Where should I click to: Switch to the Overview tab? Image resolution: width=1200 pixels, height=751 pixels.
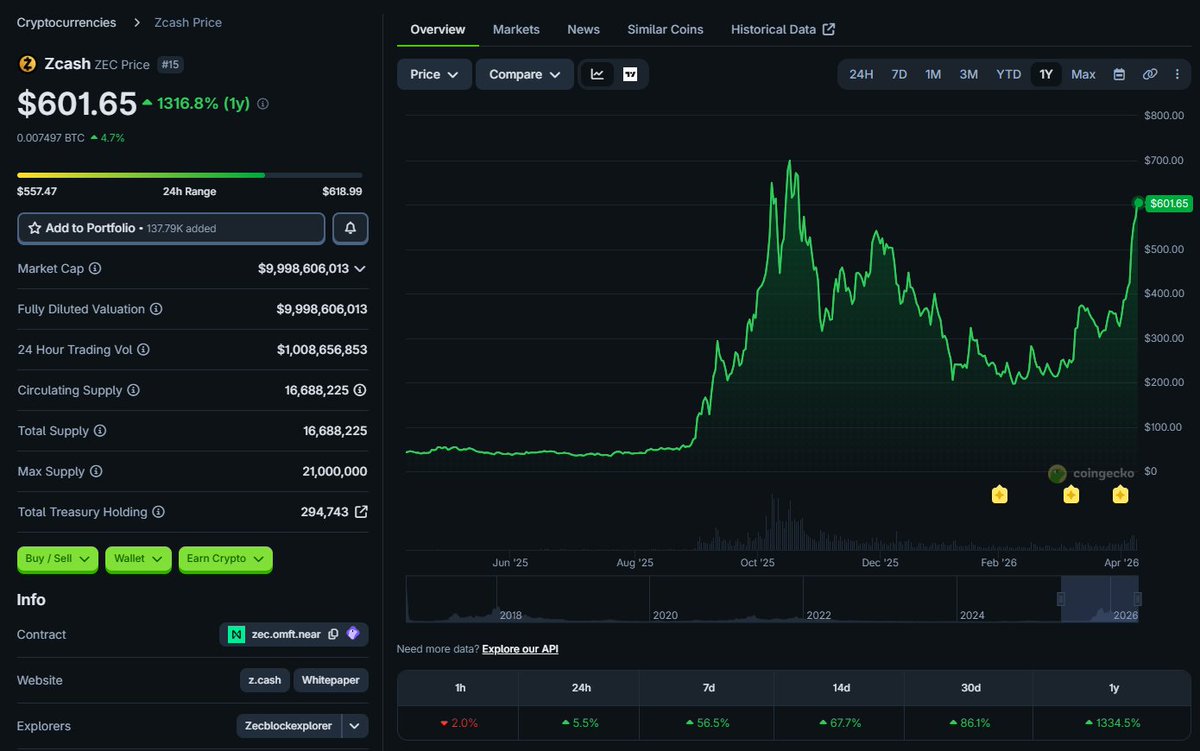click(438, 29)
